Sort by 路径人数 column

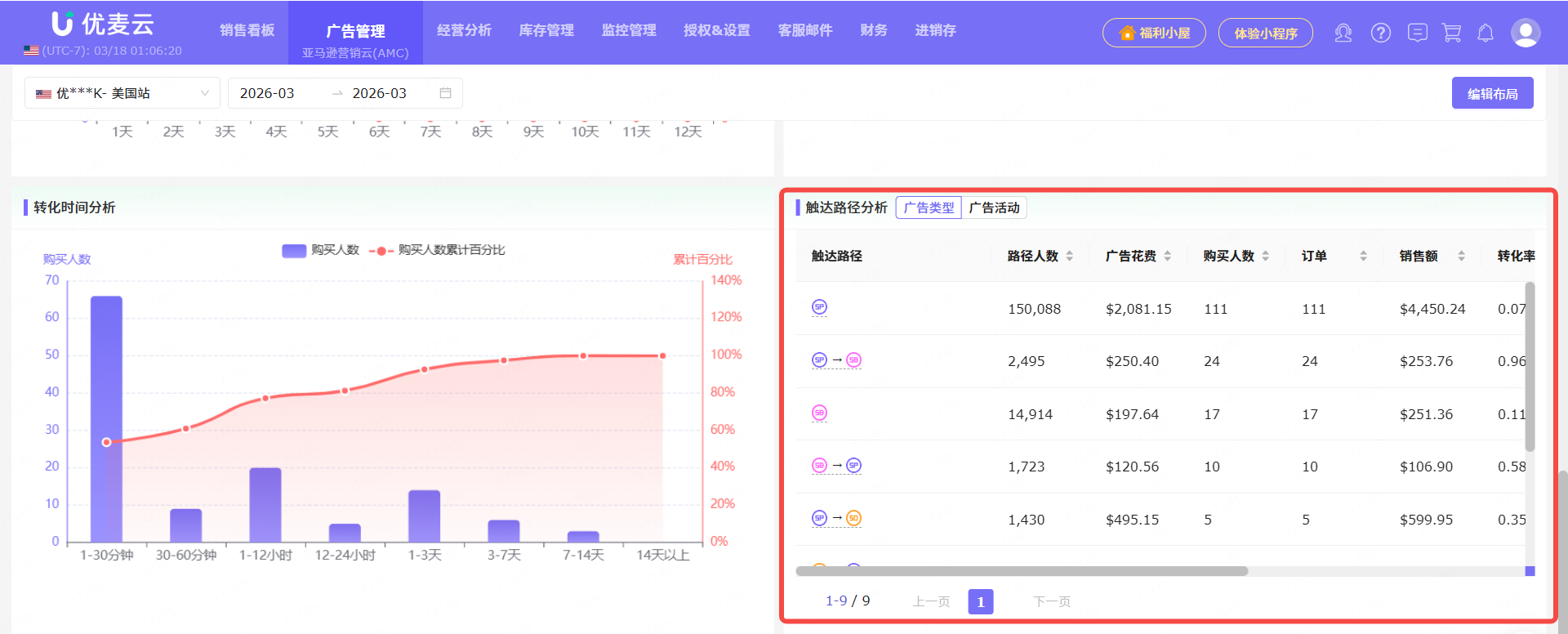[1069, 256]
